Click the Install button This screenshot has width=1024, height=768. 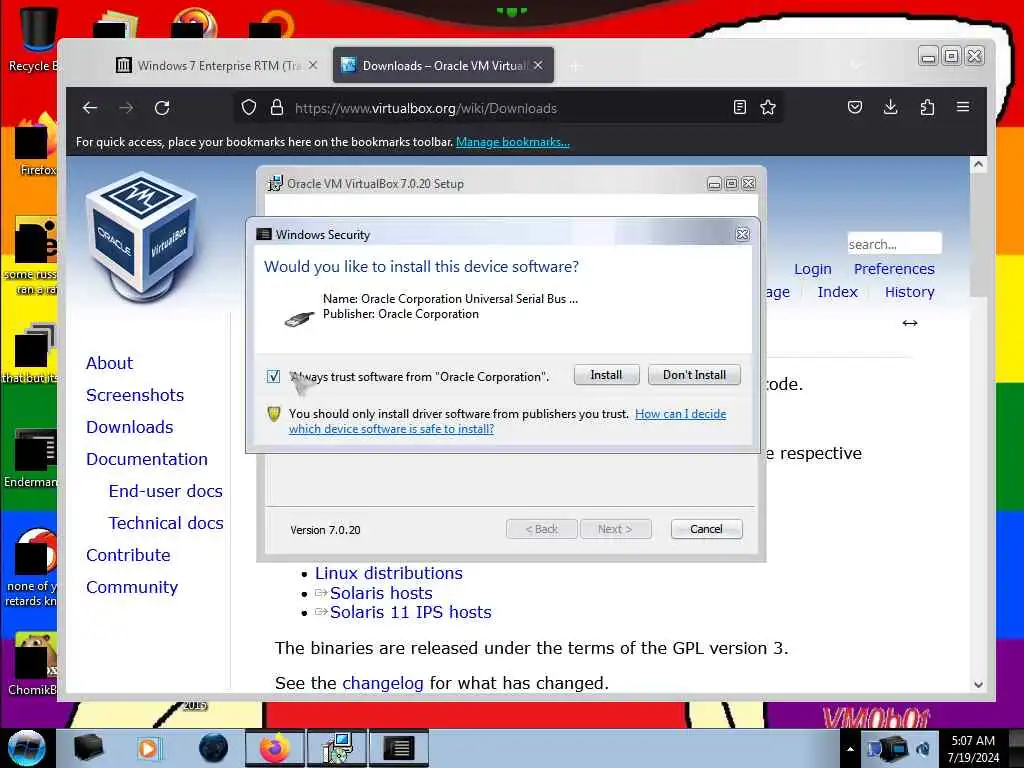coord(606,375)
